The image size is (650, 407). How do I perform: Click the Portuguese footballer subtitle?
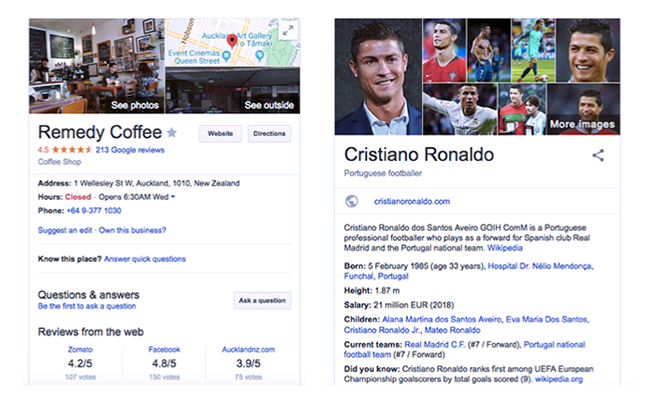point(383,173)
